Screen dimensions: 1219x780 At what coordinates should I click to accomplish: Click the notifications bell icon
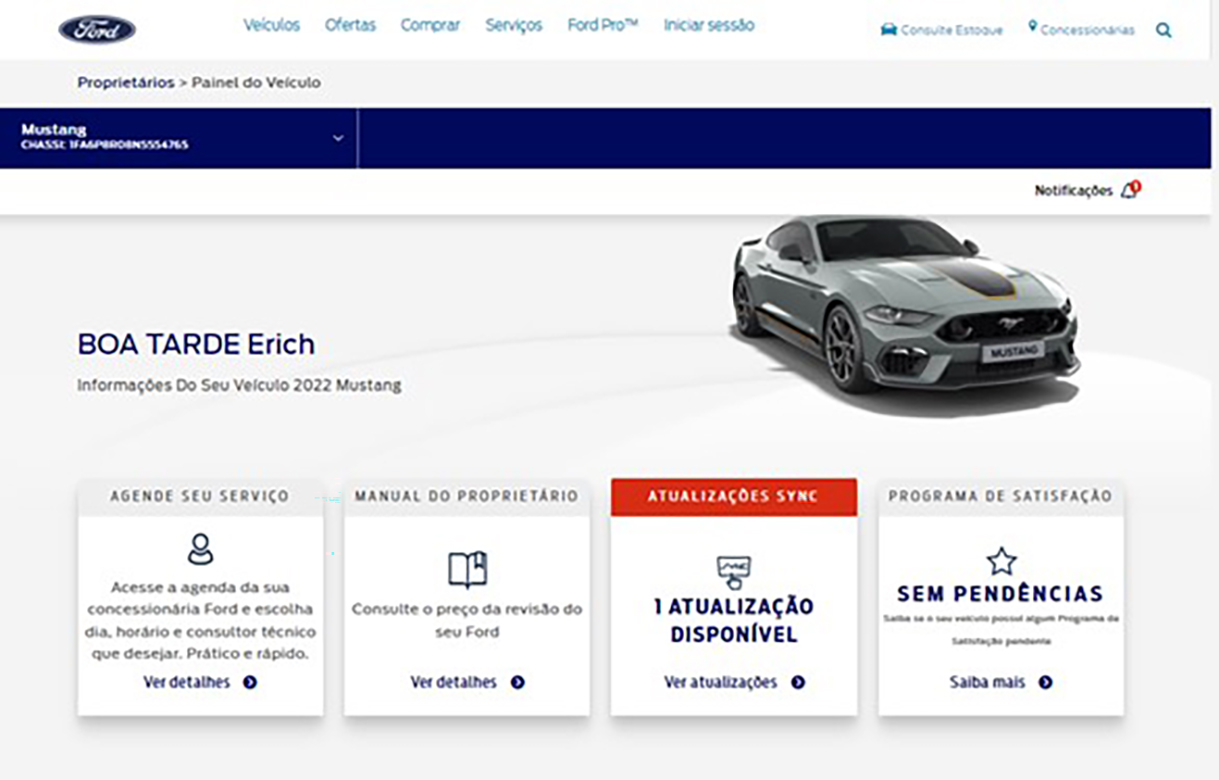[x=1130, y=189]
